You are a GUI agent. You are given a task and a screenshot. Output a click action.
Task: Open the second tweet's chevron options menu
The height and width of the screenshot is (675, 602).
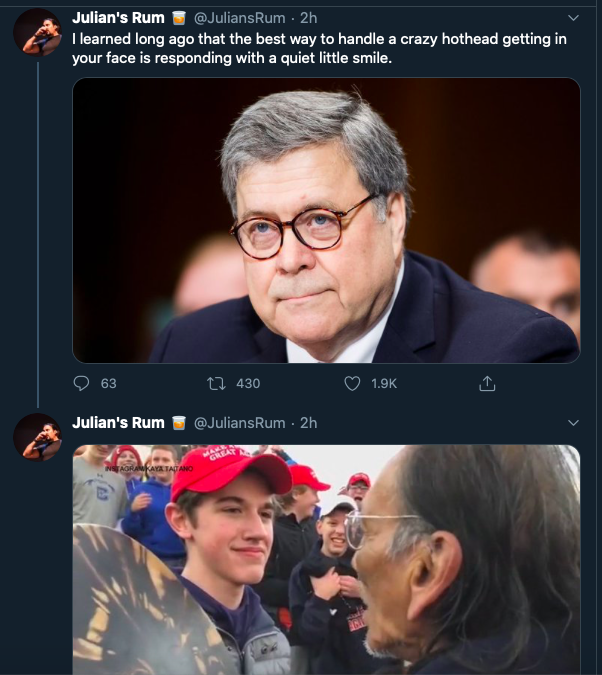pyautogui.click(x=573, y=423)
